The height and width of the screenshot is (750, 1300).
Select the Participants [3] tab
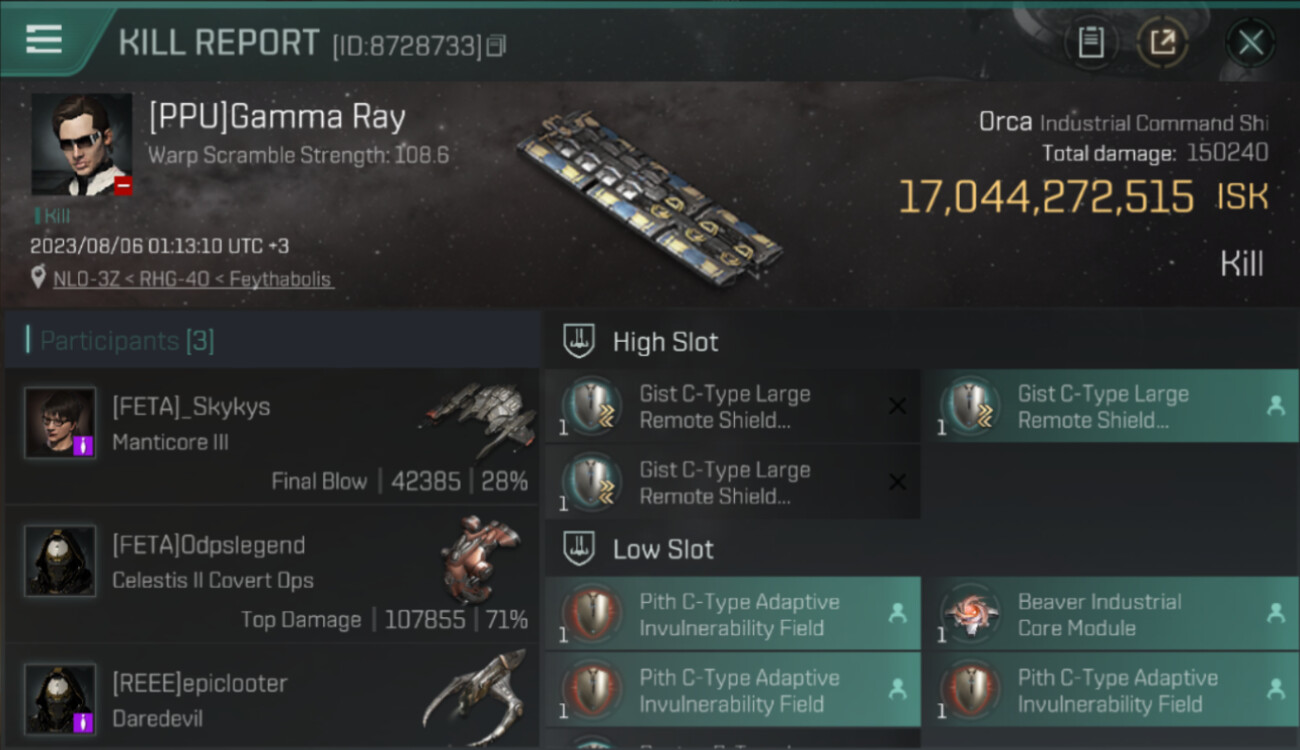point(127,341)
